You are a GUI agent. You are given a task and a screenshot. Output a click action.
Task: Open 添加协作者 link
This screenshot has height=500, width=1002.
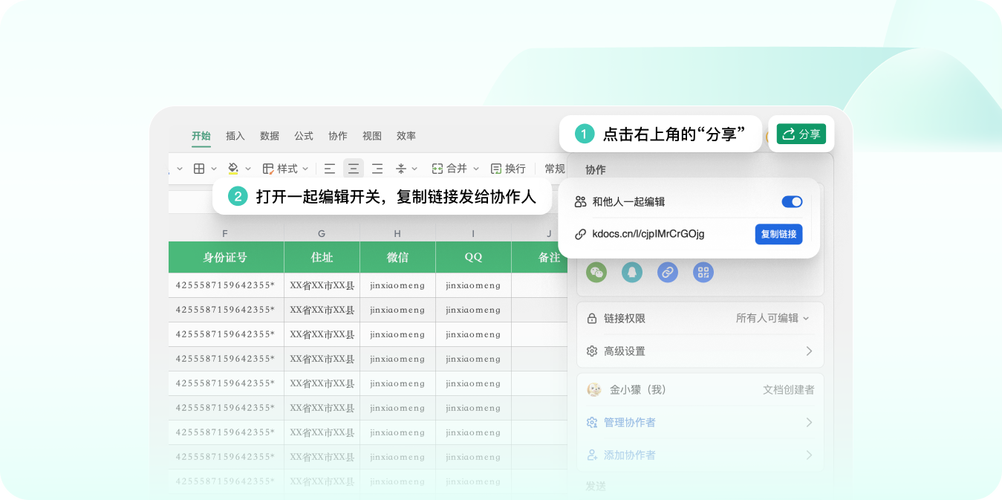pyautogui.click(x=629, y=455)
